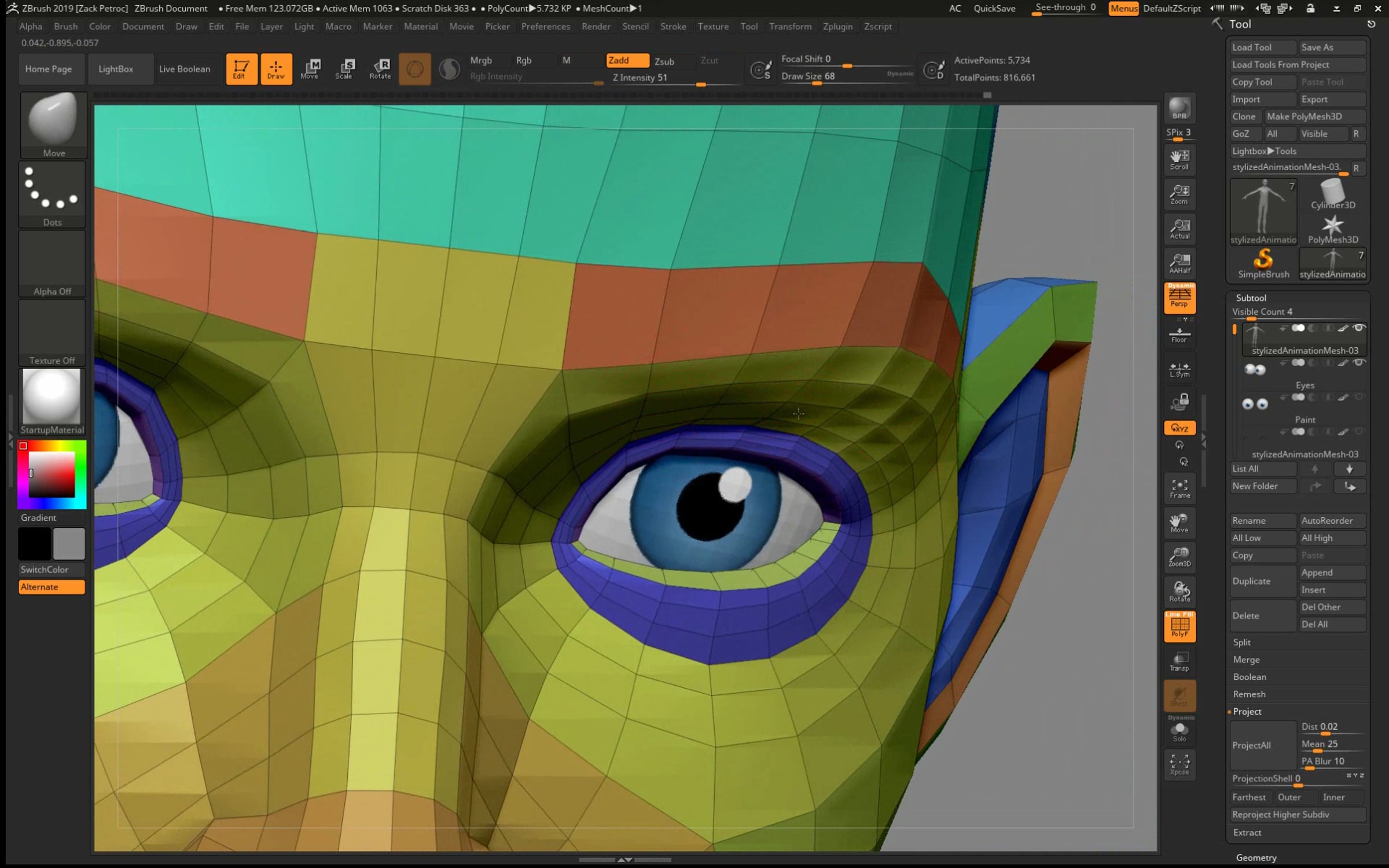Viewport: 1389px width, 868px height.
Task: Click the LightBox button
Action: (116, 69)
